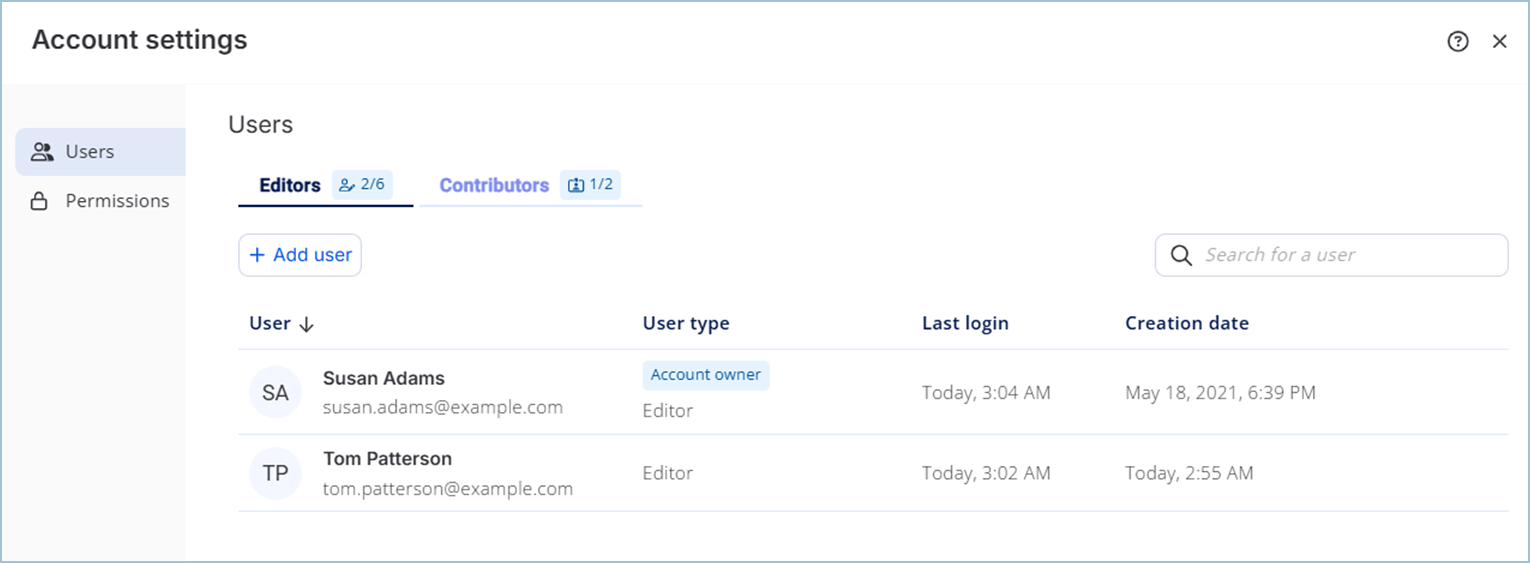
Task: Open Permissions in the sidebar
Action: coord(117,201)
